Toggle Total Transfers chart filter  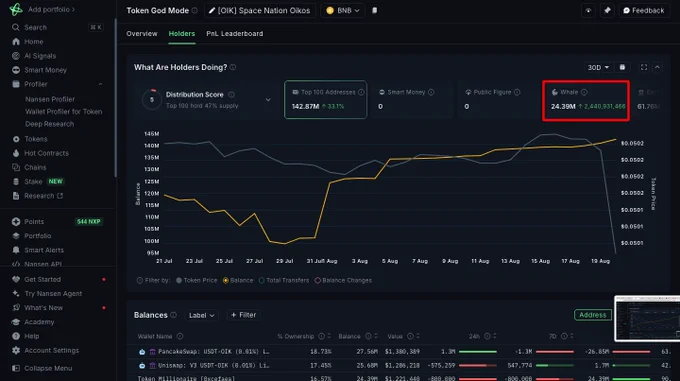284,280
